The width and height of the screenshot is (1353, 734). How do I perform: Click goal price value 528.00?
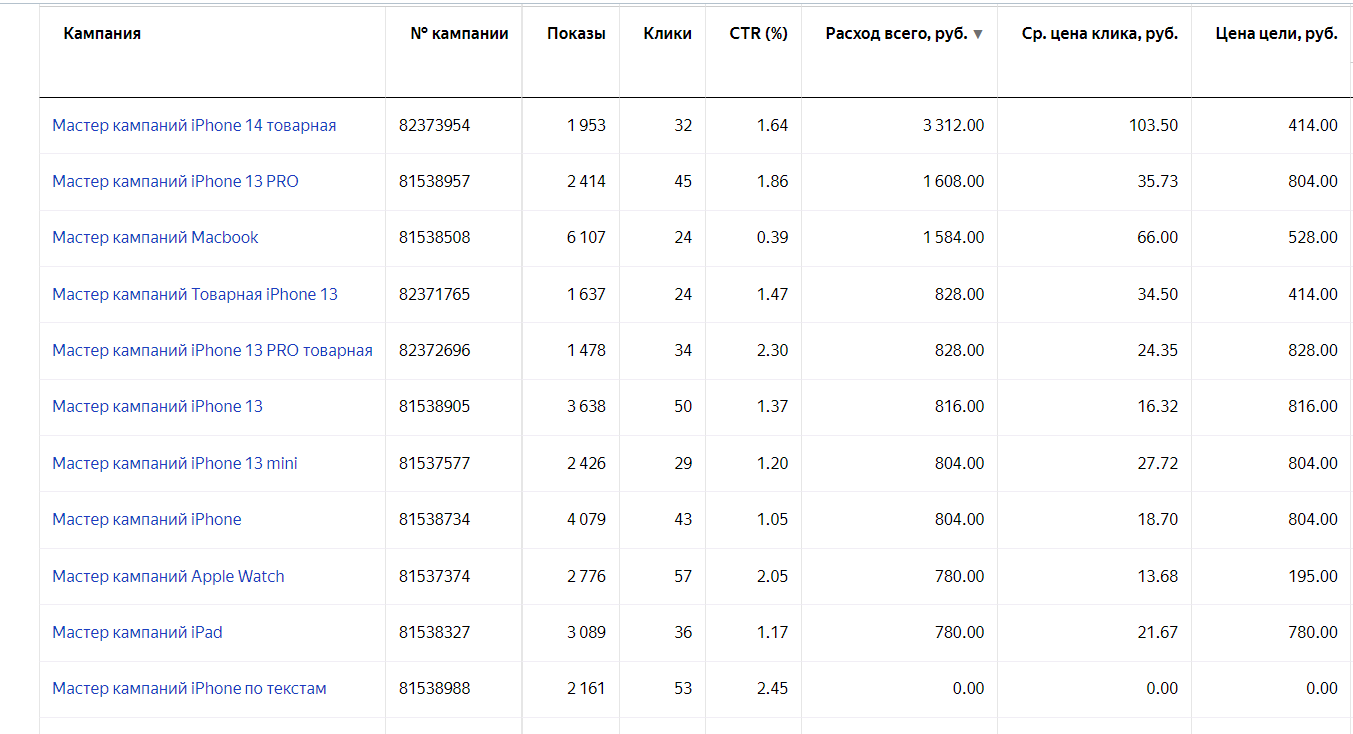(x=1314, y=237)
